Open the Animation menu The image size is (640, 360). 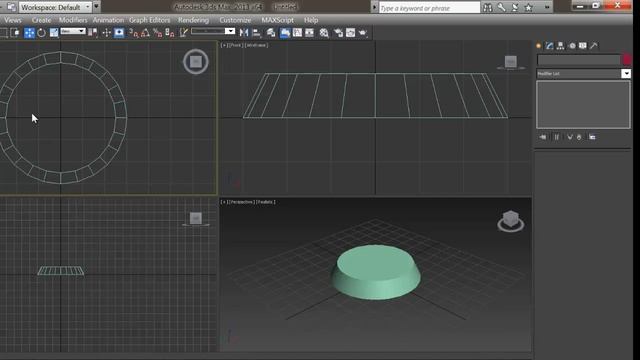point(108,20)
